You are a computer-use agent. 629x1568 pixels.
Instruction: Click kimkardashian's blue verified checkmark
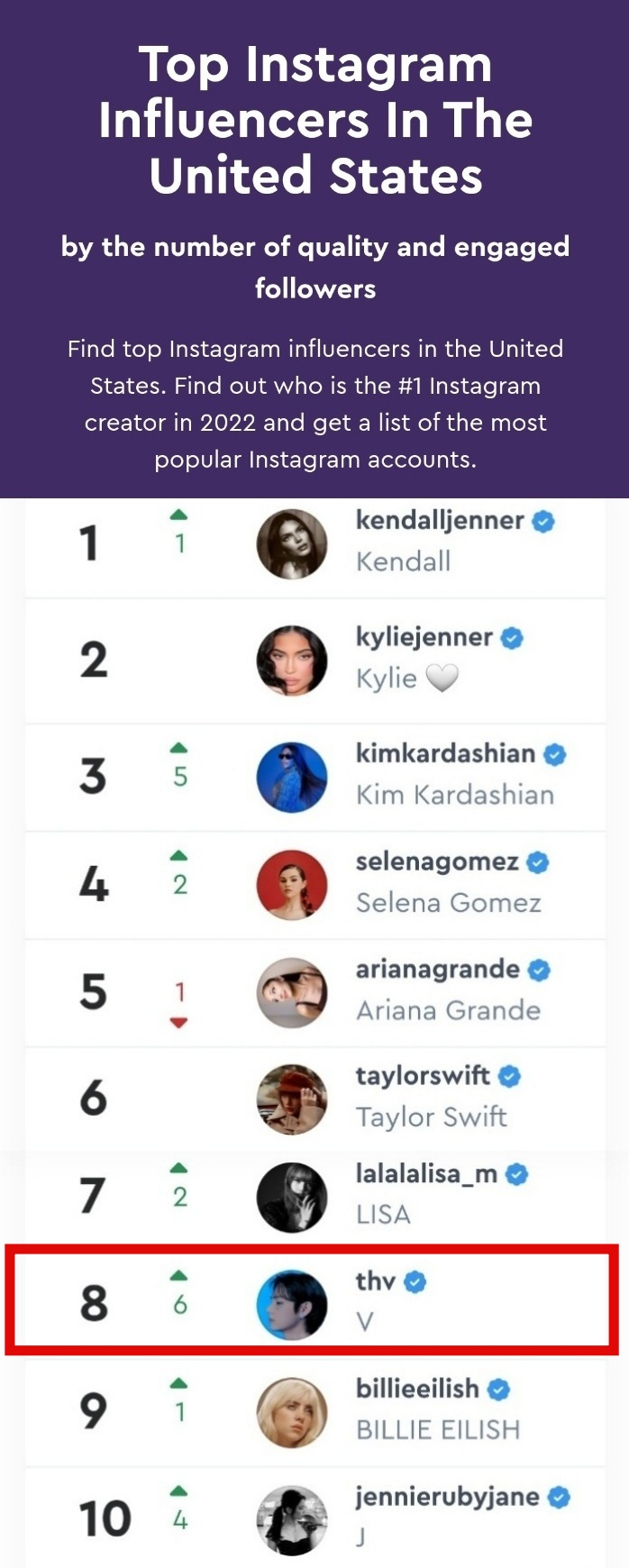(555, 754)
